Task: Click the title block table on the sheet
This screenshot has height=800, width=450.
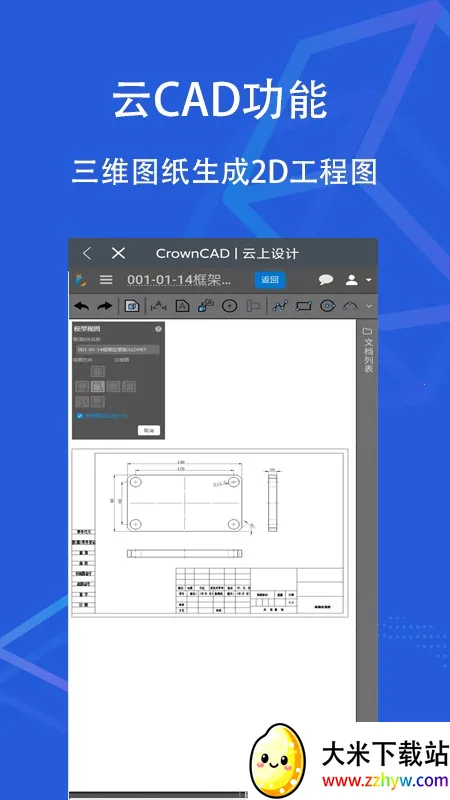Action: [260, 590]
